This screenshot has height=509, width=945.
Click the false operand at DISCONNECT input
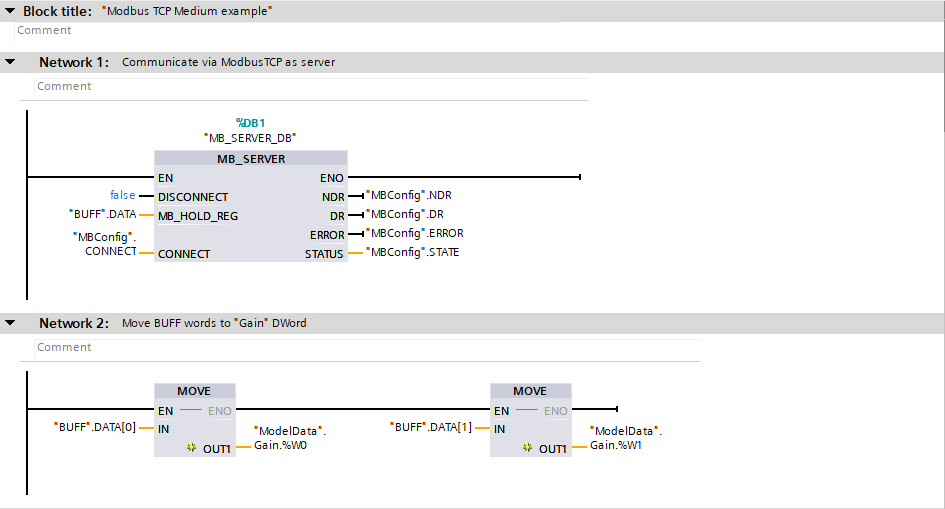tap(122, 196)
